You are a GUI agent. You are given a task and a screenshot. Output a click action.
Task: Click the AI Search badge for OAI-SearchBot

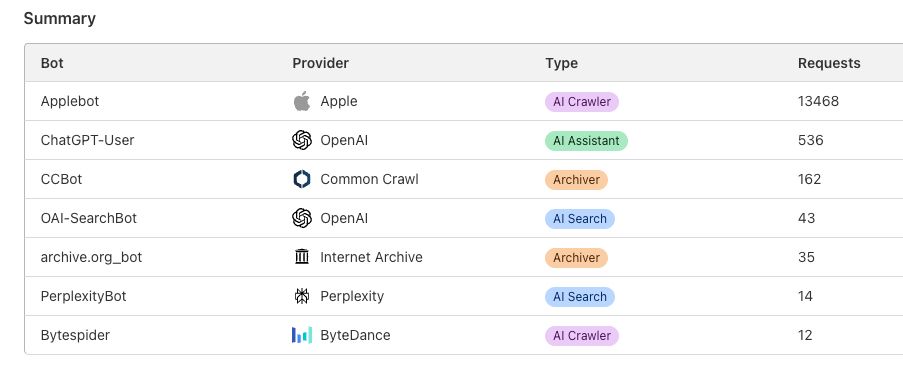coord(580,219)
